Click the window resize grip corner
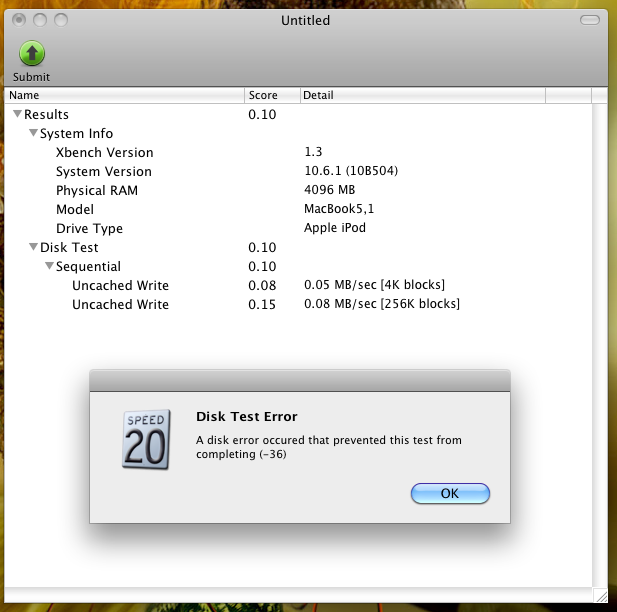 pos(600,595)
